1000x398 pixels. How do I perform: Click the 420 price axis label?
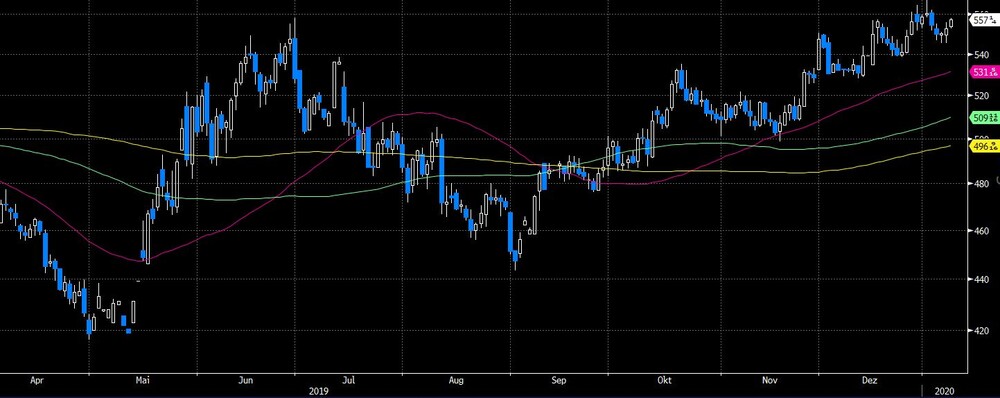click(981, 330)
